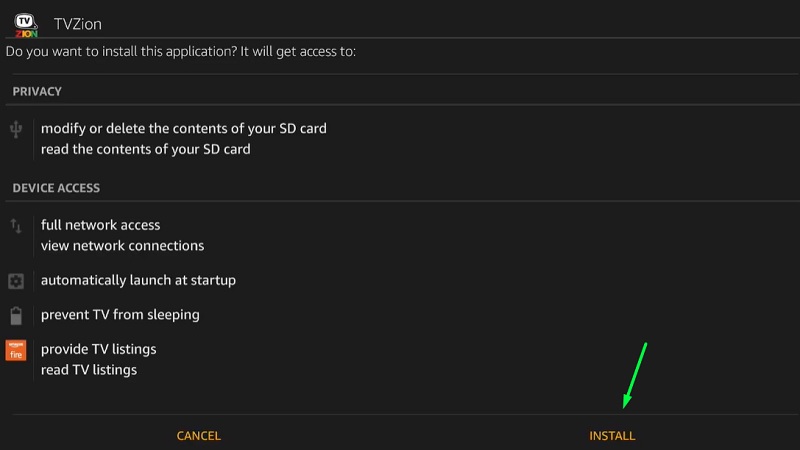This screenshot has height=450, width=800.
Task: Click the Amazon Fire TV listings icon
Action: (16, 351)
